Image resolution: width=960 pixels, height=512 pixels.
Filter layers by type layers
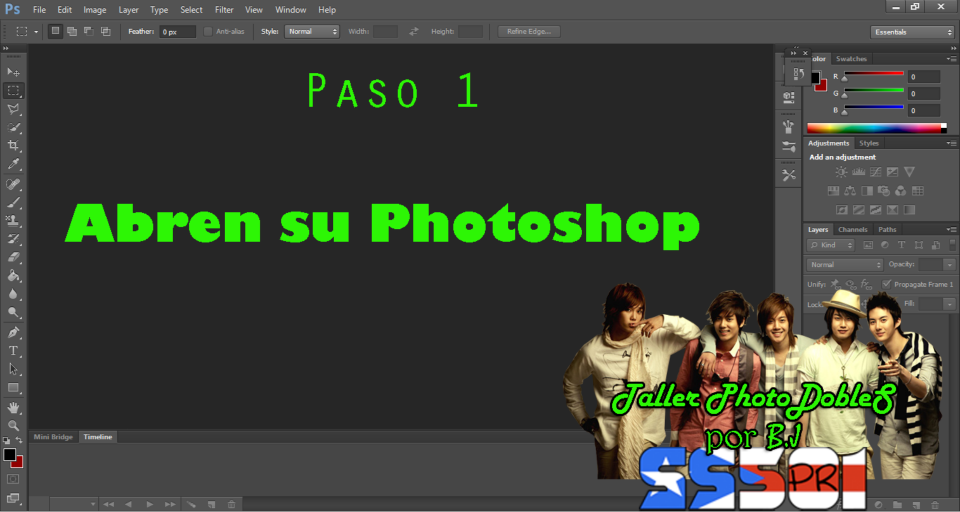901,245
